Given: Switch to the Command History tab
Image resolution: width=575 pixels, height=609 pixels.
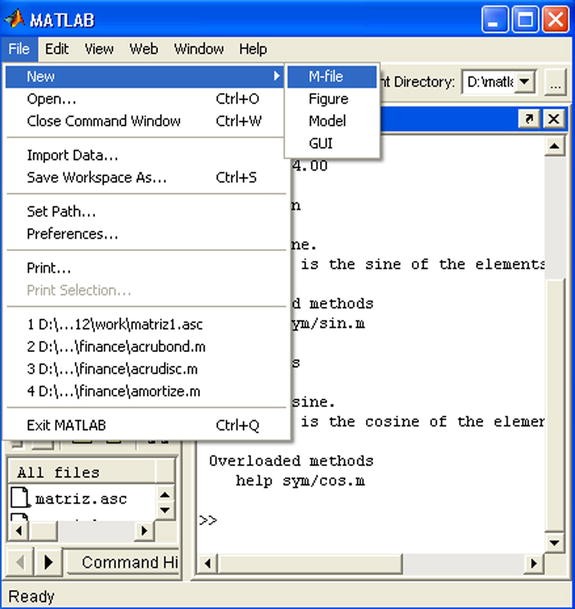Looking at the screenshot, I should point(124,562).
